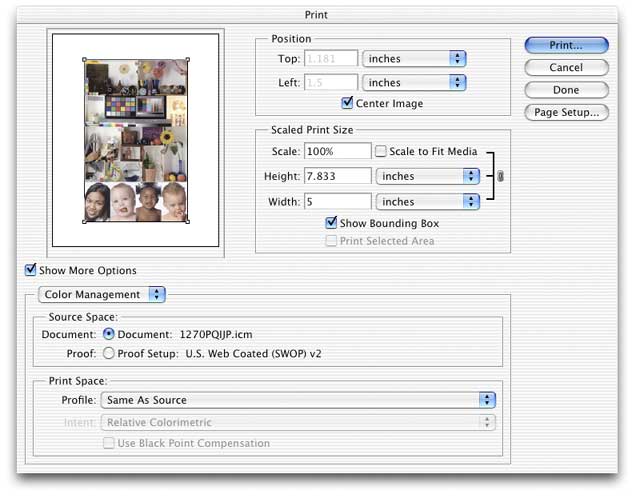
Task: Click the chain link constrain proportions icon
Action: (x=501, y=176)
